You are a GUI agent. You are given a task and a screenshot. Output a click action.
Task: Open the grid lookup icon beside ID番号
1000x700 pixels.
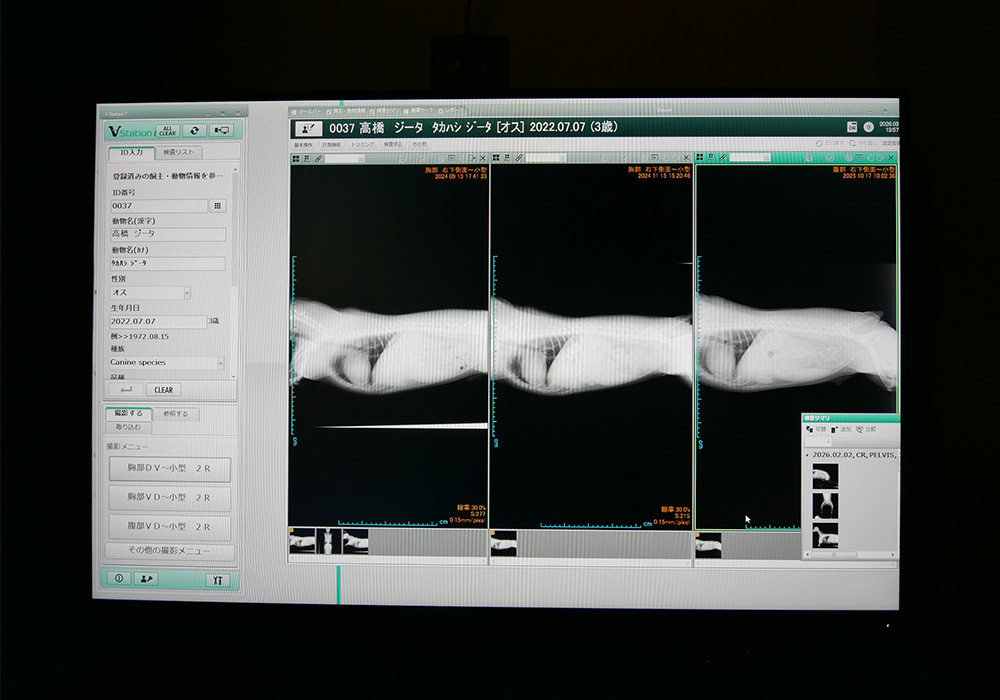click(217, 206)
